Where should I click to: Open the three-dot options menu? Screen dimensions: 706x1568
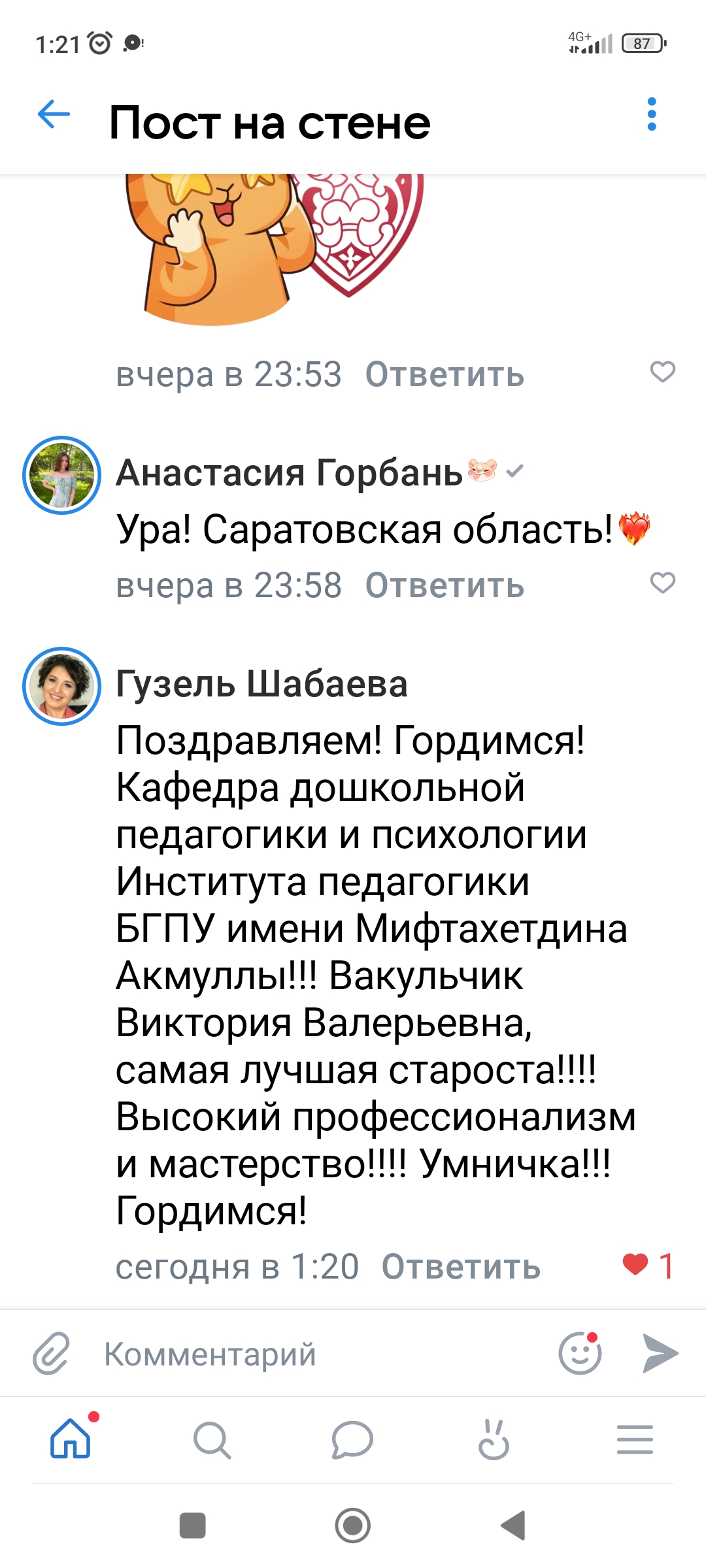[x=651, y=115]
